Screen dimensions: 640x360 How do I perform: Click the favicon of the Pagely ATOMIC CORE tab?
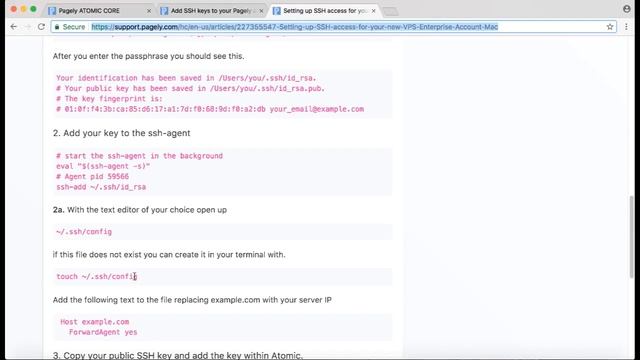click(x=52, y=11)
